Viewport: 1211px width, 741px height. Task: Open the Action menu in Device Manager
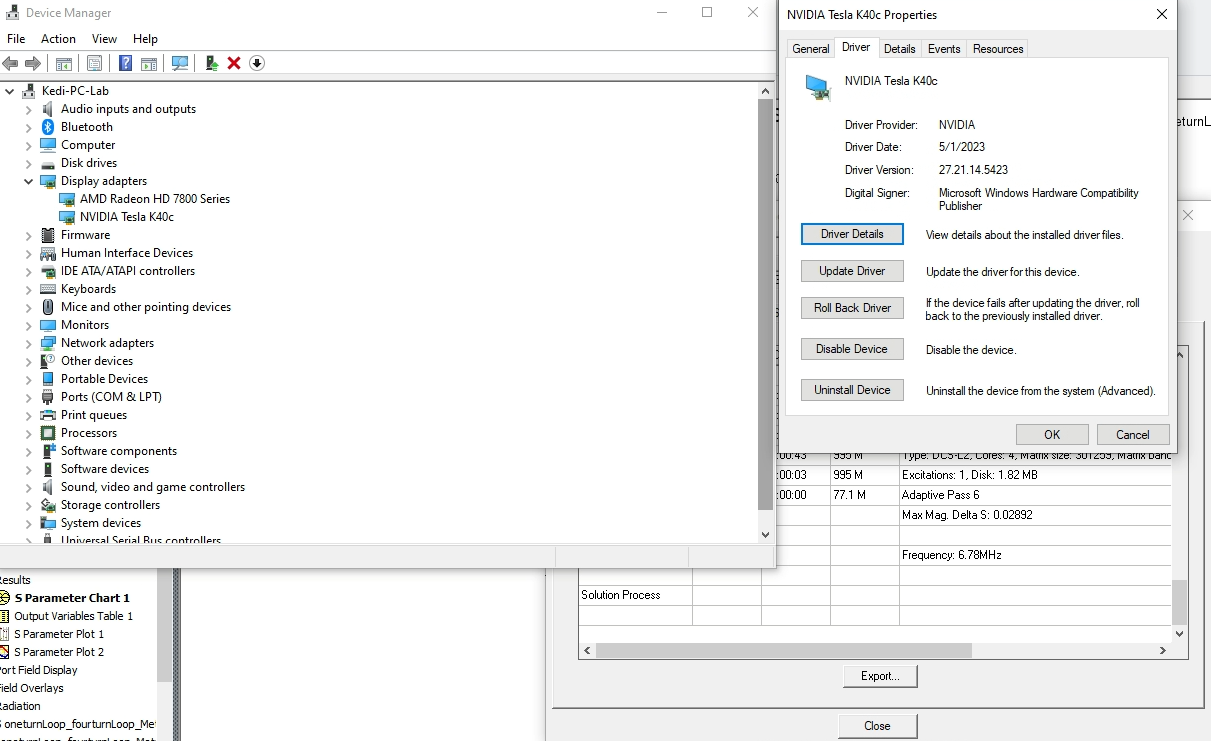click(x=58, y=39)
